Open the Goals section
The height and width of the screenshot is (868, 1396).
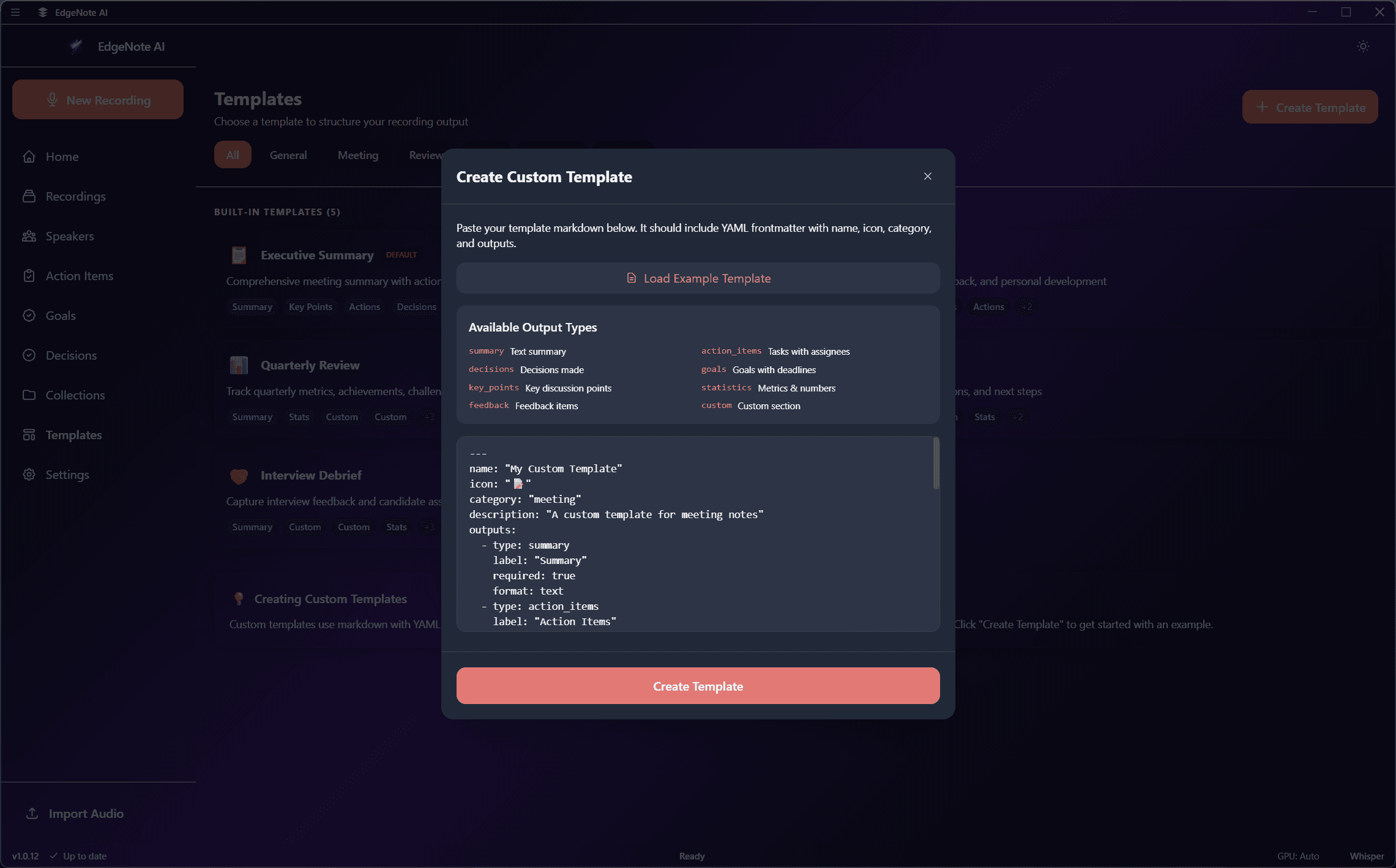coord(61,315)
